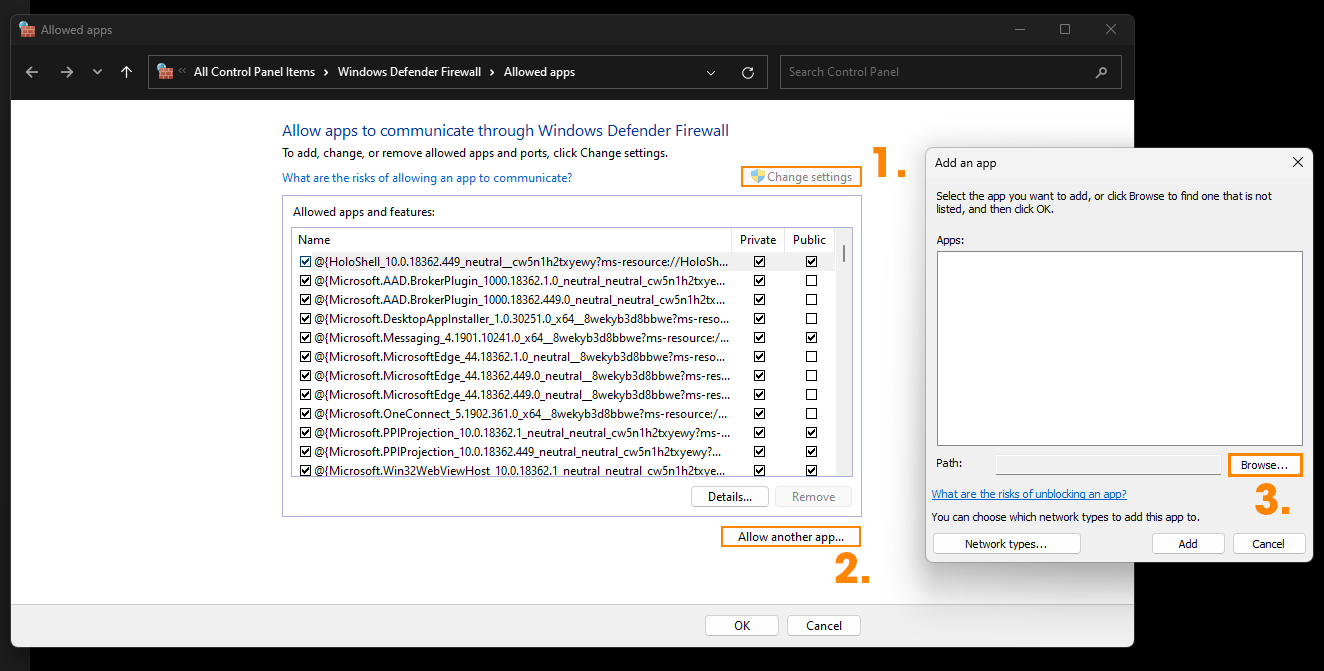Enable Public for MicrosoftEdge_44.18362.1.0 row
Viewport: 1324px width, 671px height.
[x=811, y=357]
